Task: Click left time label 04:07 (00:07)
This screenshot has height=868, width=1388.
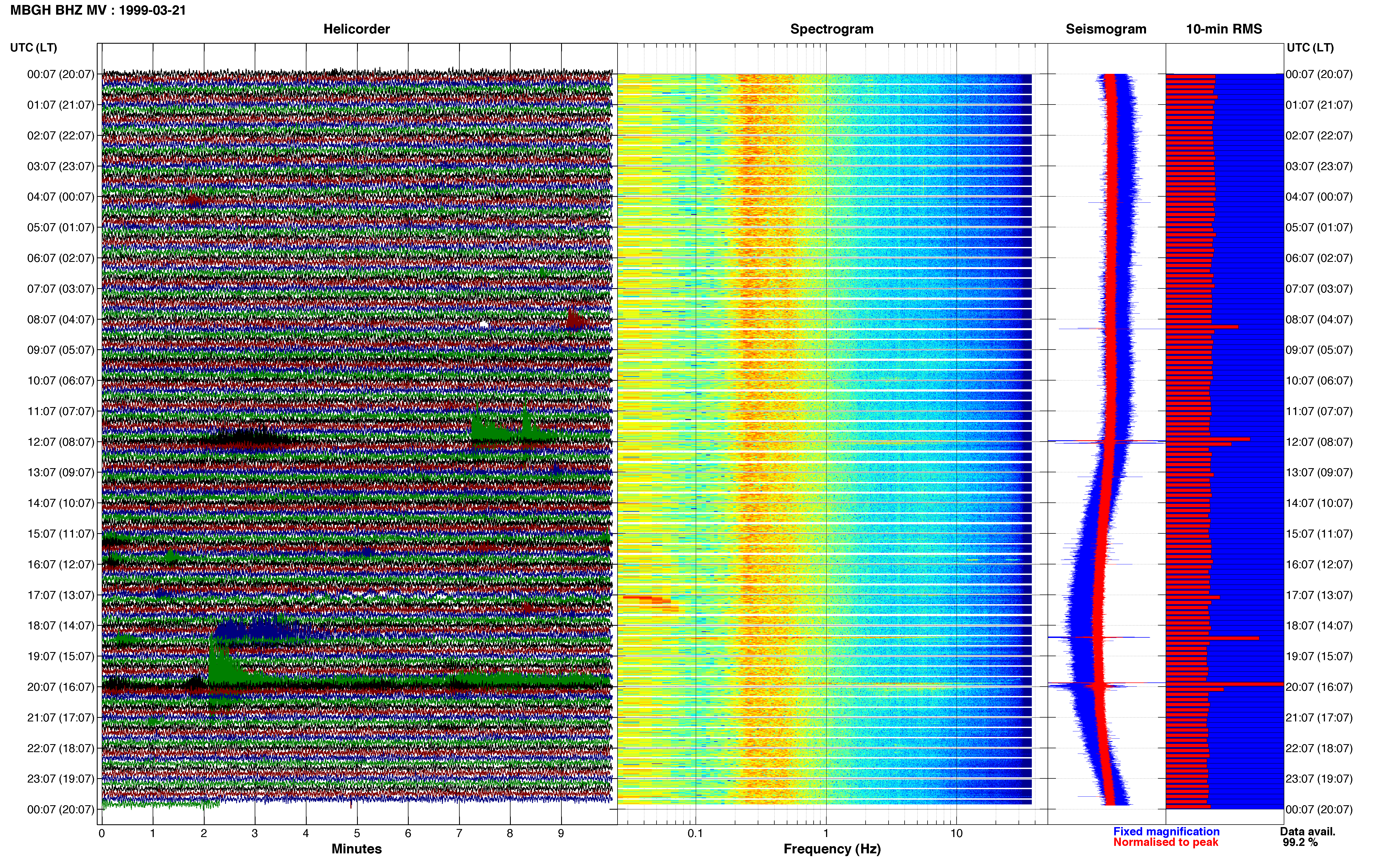Action: coord(61,197)
